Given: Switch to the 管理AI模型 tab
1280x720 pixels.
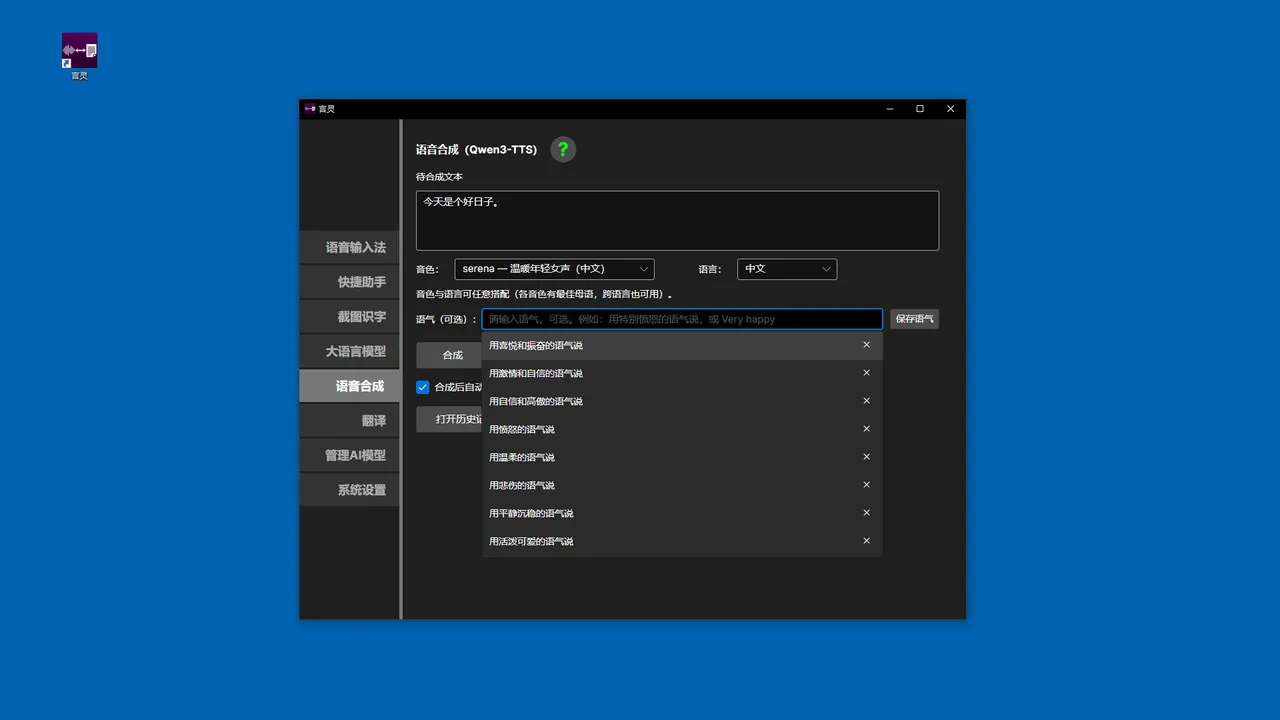Looking at the screenshot, I should 349,455.
